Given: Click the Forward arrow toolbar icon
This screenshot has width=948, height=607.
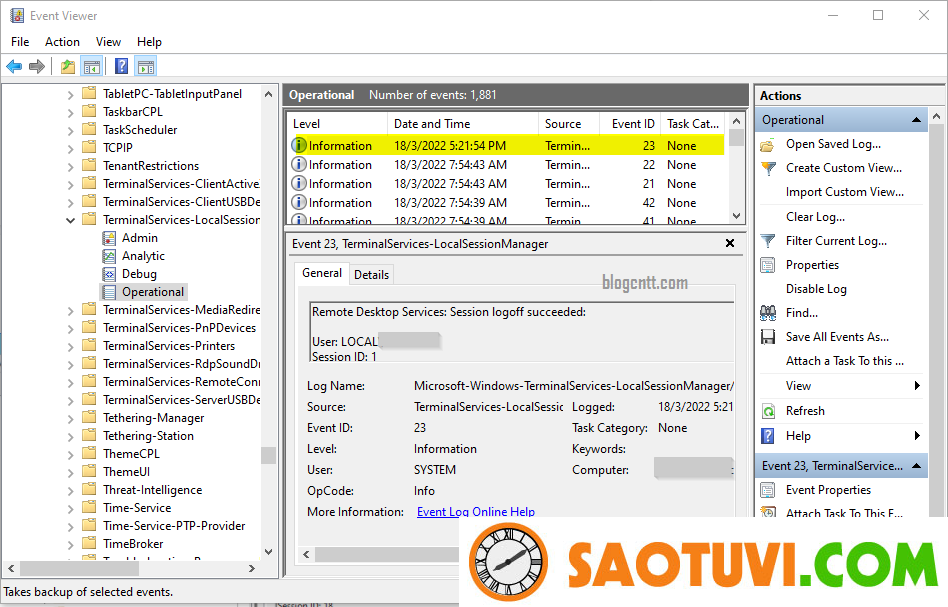Looking at the screenshot, I should point(37,67).
